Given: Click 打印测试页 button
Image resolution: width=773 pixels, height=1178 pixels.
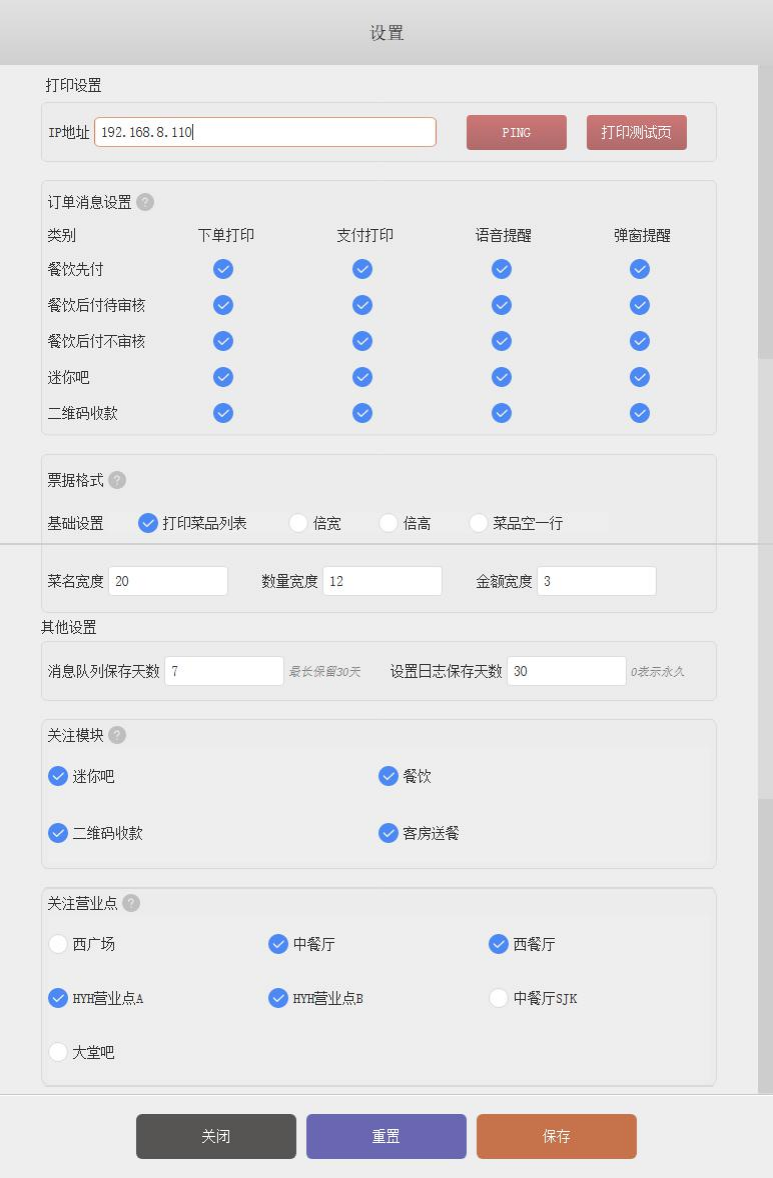Looking at the screenshot, I should 636,132.
